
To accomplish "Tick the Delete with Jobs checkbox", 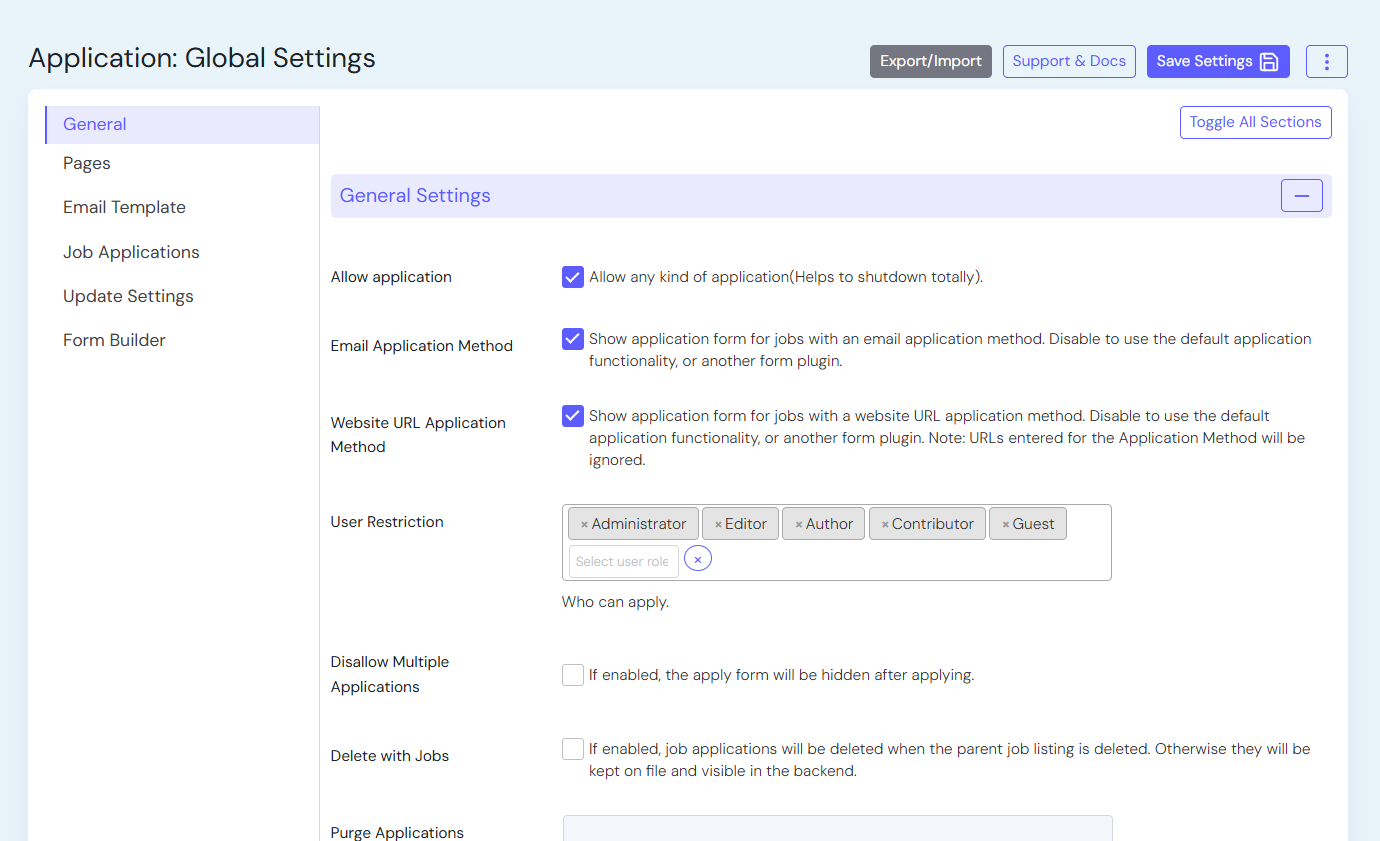I will click(x=573, y=749).
